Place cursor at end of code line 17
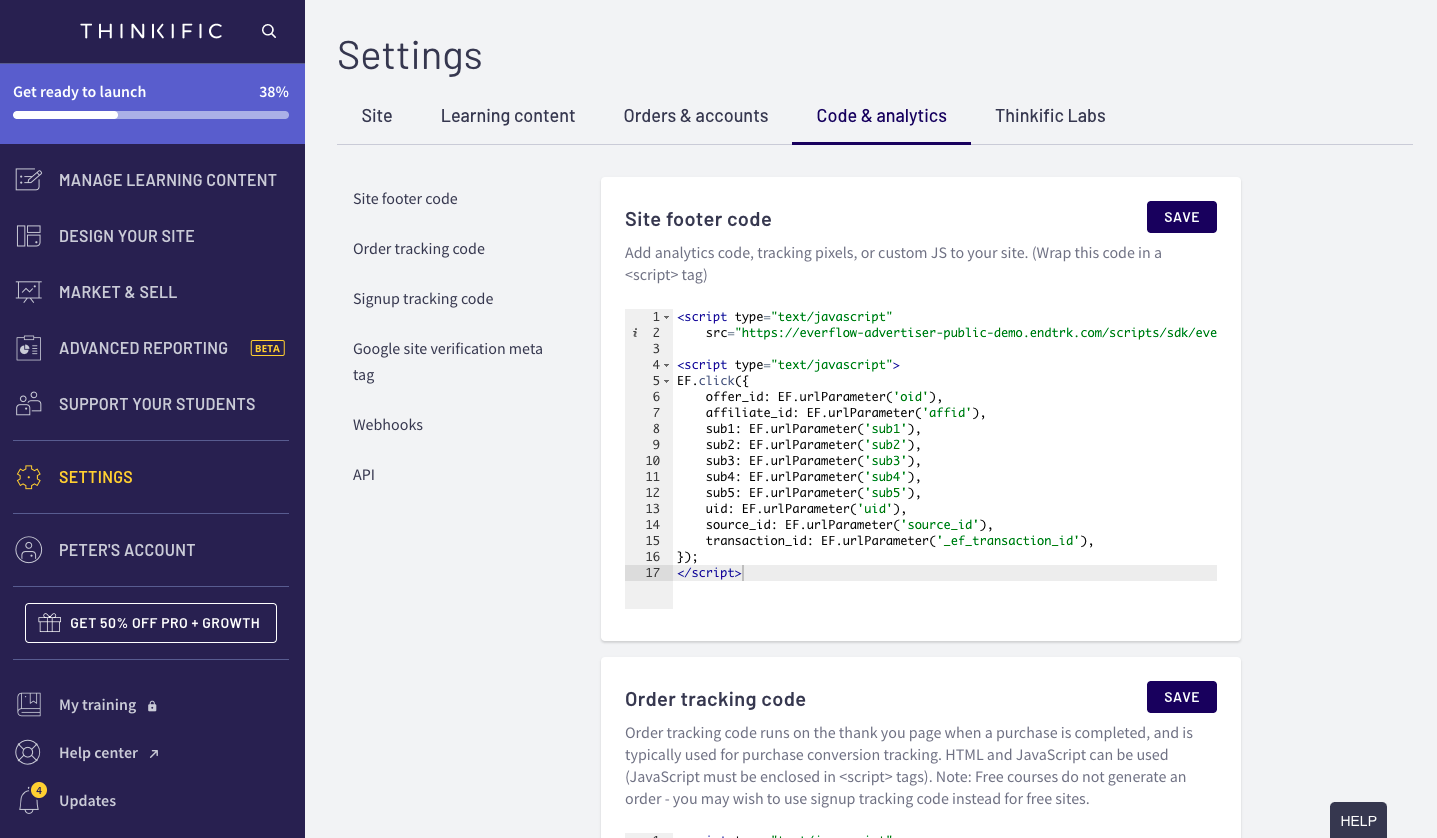This screenshot has width=1437, height=838. pos(744,573)
